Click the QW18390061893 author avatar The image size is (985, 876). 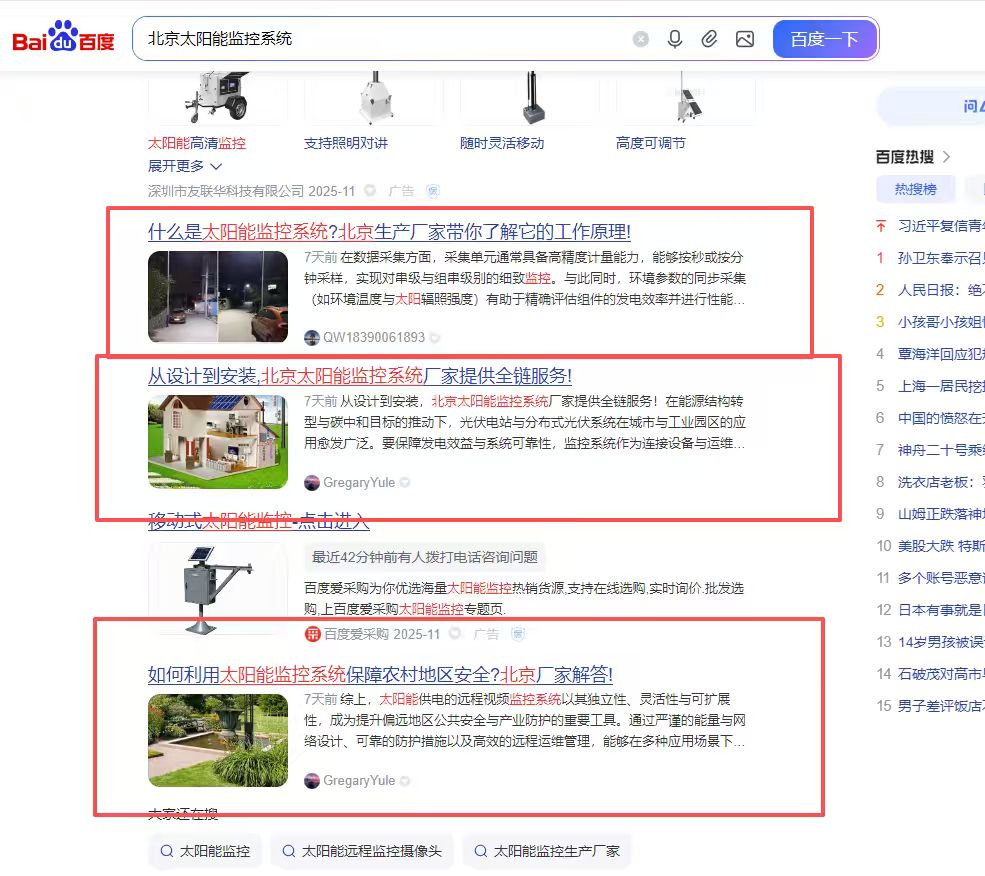tap(312, 338)
